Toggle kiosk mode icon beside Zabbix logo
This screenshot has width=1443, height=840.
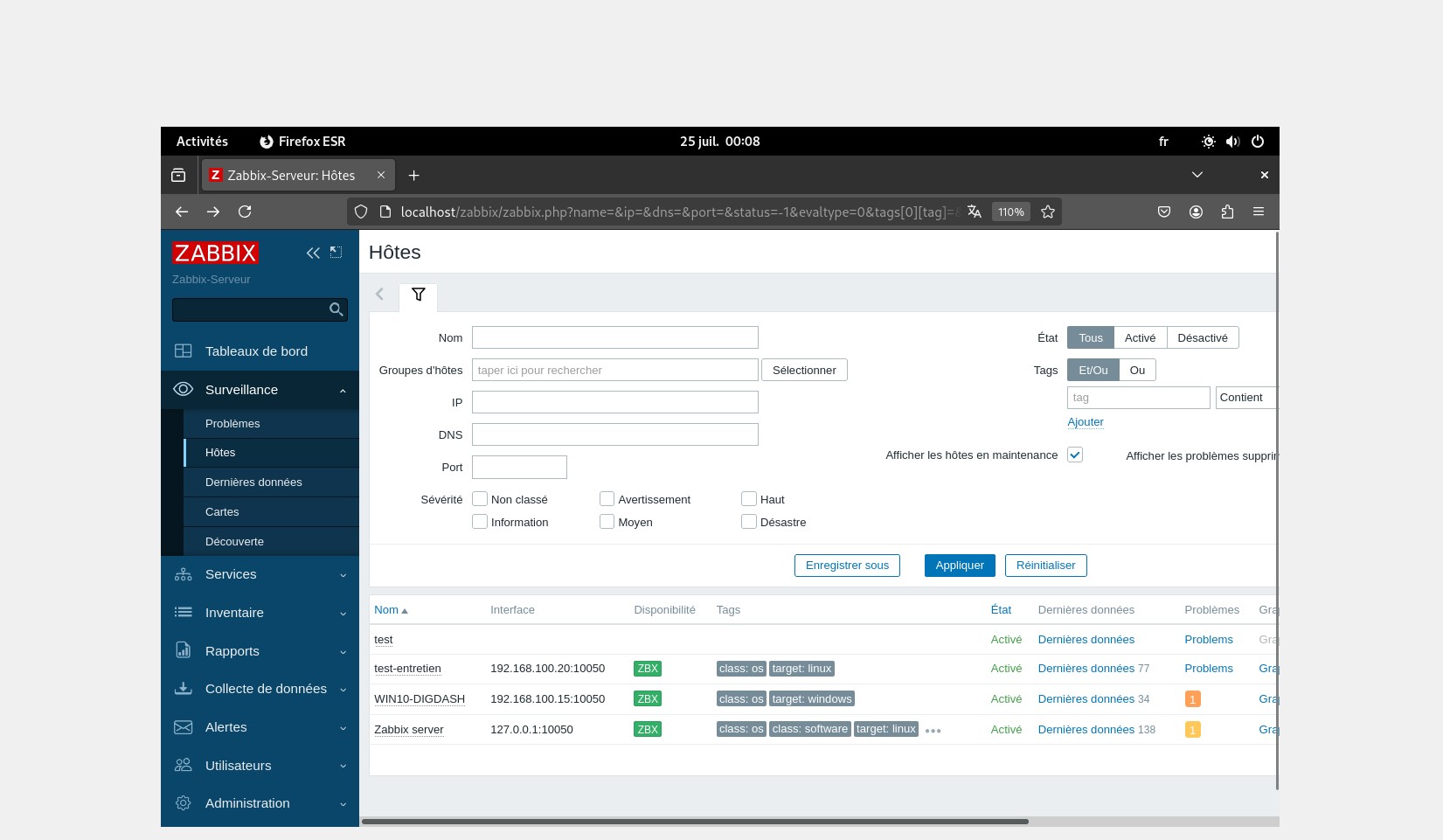tap(336, 253)
